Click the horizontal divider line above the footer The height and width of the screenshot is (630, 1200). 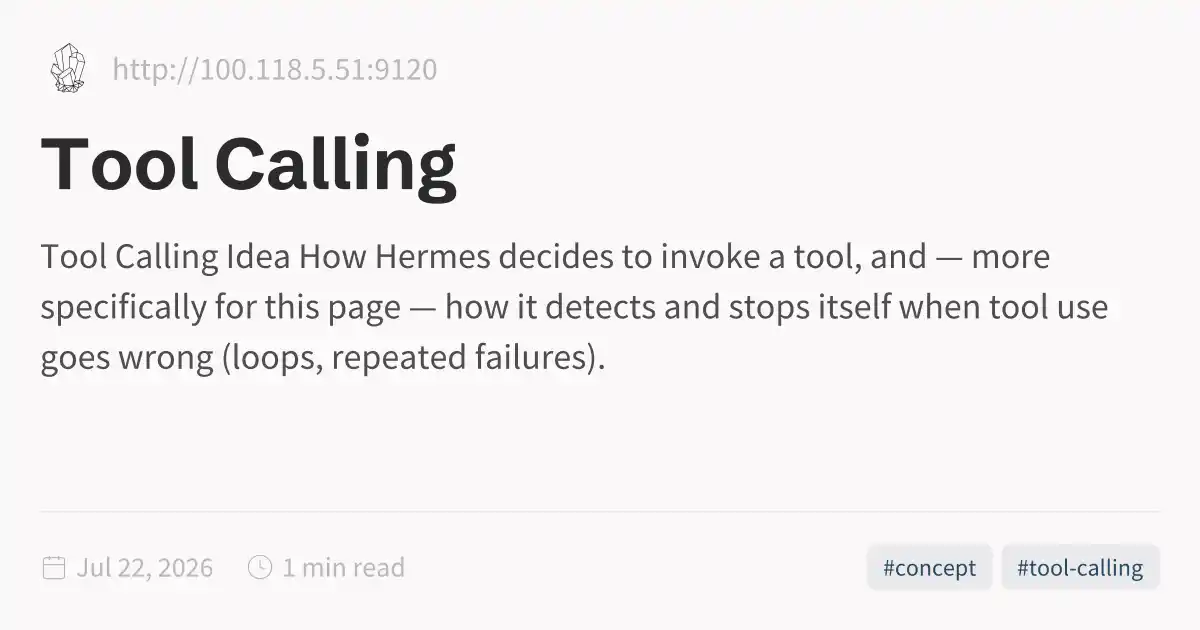tap(600, 512)
